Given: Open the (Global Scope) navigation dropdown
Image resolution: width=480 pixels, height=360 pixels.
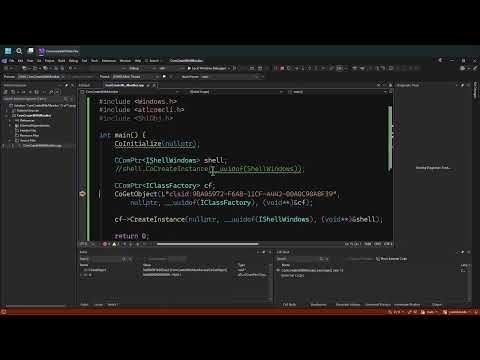Looking at the screenshot, I should click(x=235, y=92).
